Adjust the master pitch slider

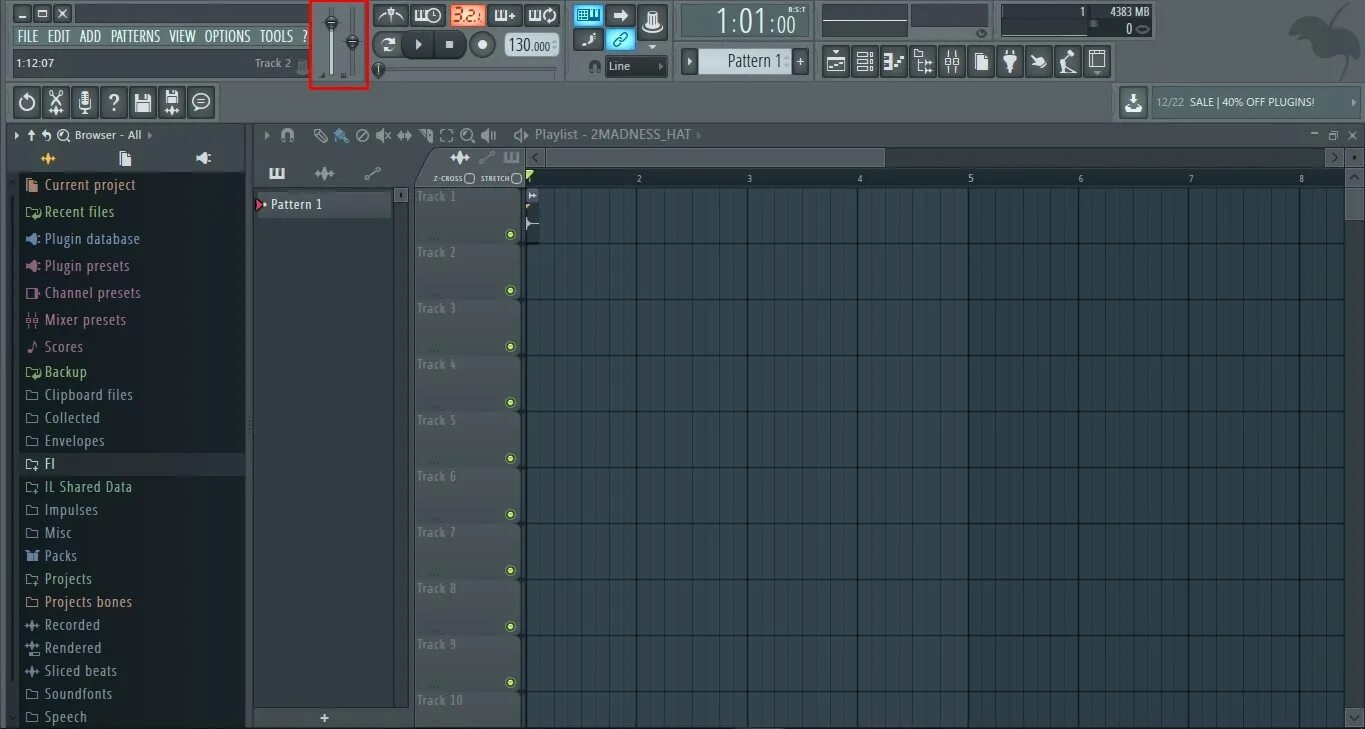click(352, 41)
